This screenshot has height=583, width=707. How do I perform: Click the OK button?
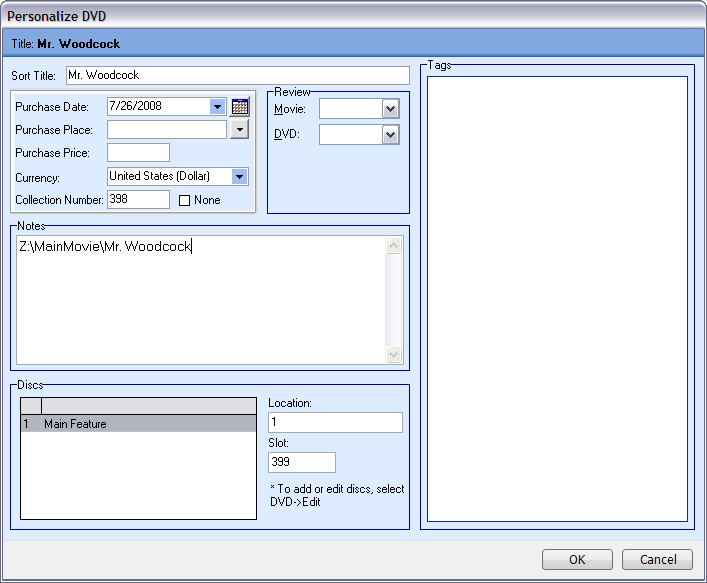[x=577, y=560]
